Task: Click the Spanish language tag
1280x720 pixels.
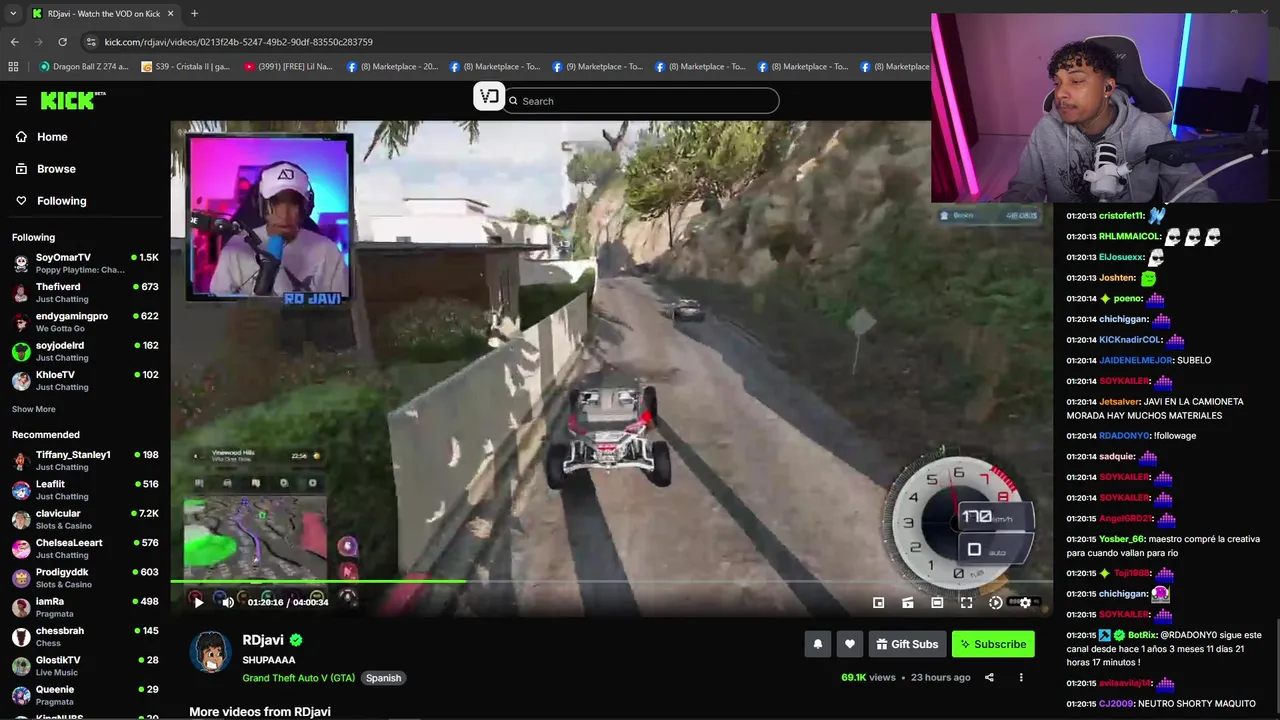Action: click(383, 678)
